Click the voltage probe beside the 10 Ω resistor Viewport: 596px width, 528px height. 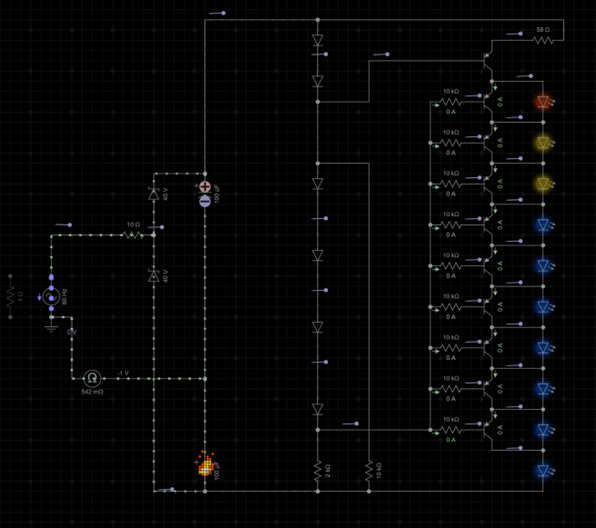pos(155,227)
